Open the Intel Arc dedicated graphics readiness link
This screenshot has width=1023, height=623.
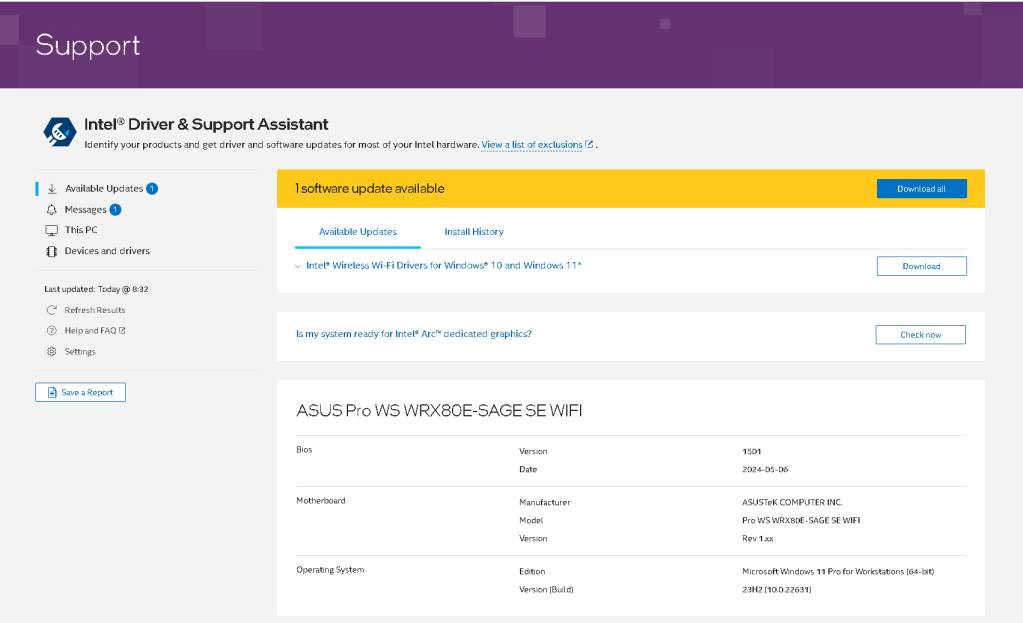point(414,334)
